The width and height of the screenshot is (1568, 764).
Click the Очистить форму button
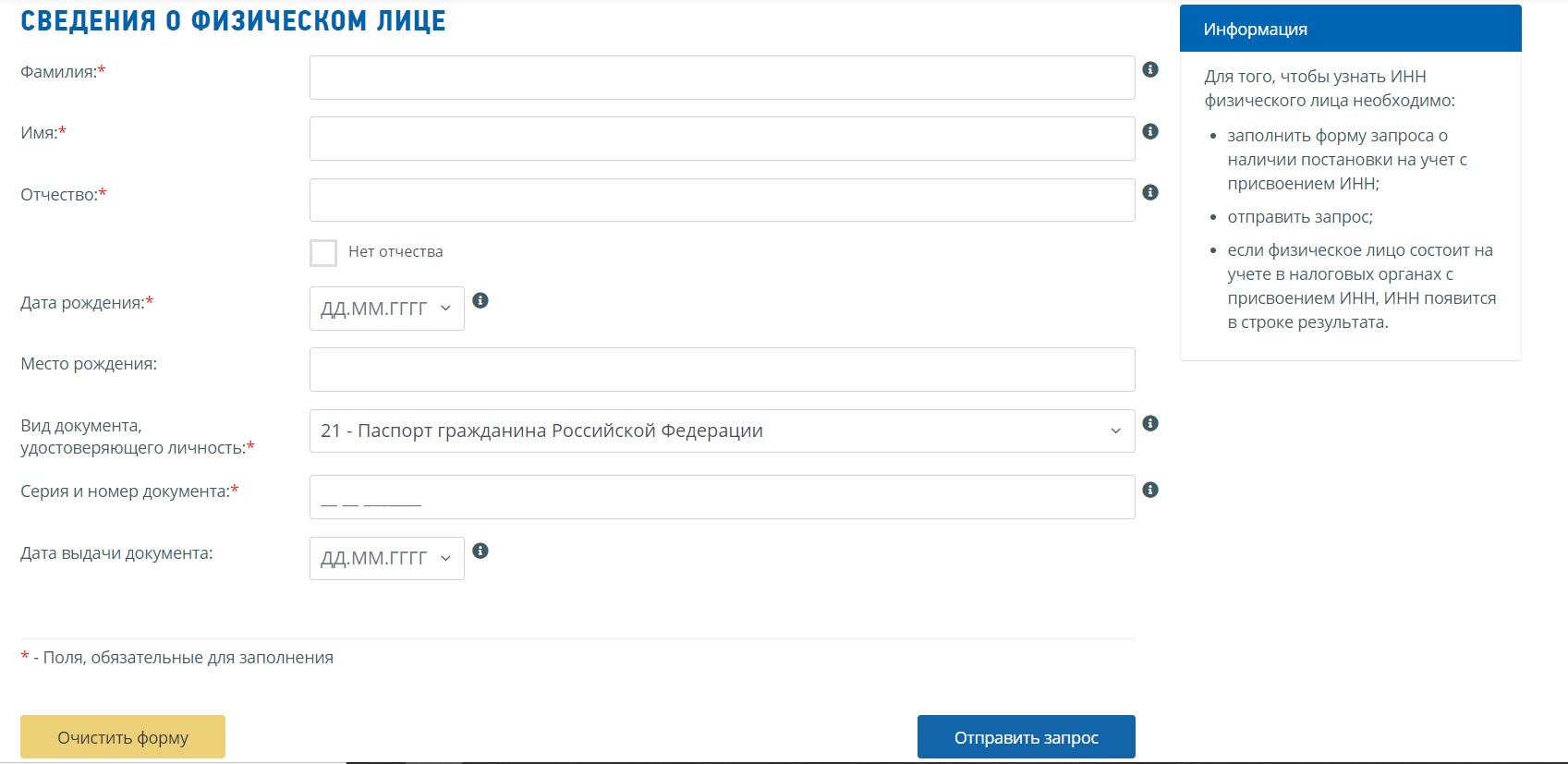(x=123, y=737)
